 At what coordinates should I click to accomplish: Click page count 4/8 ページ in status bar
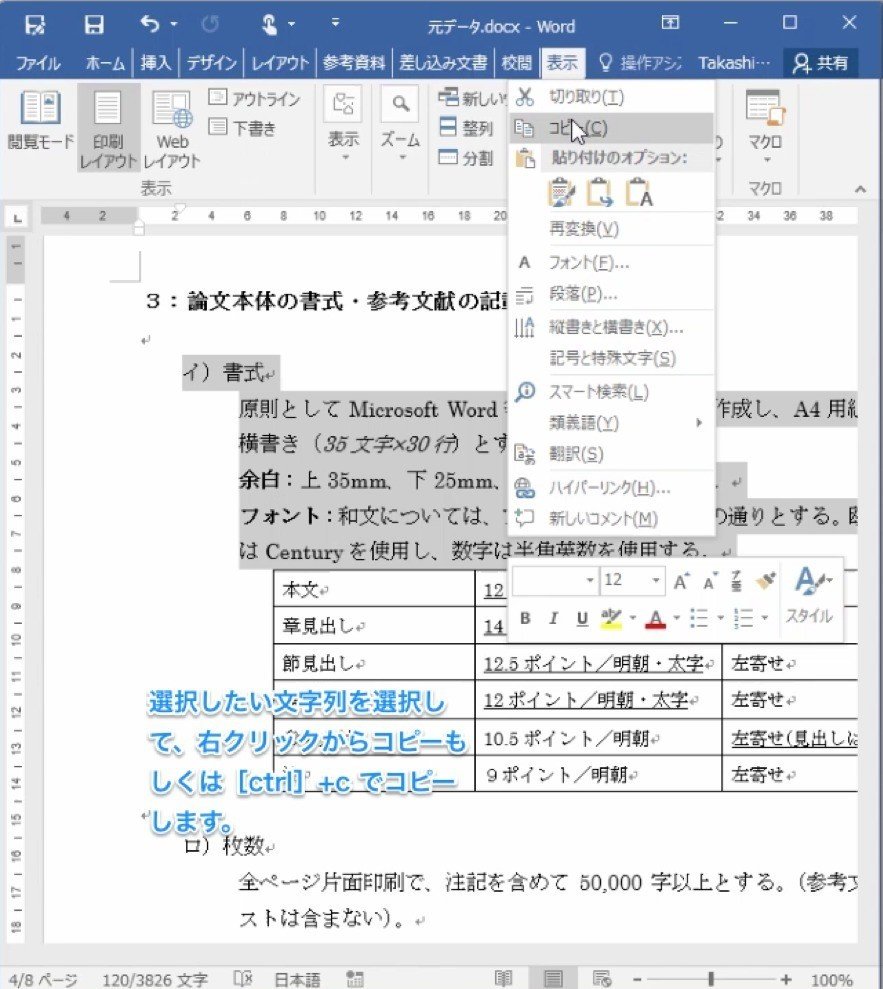tap(43, 980)
